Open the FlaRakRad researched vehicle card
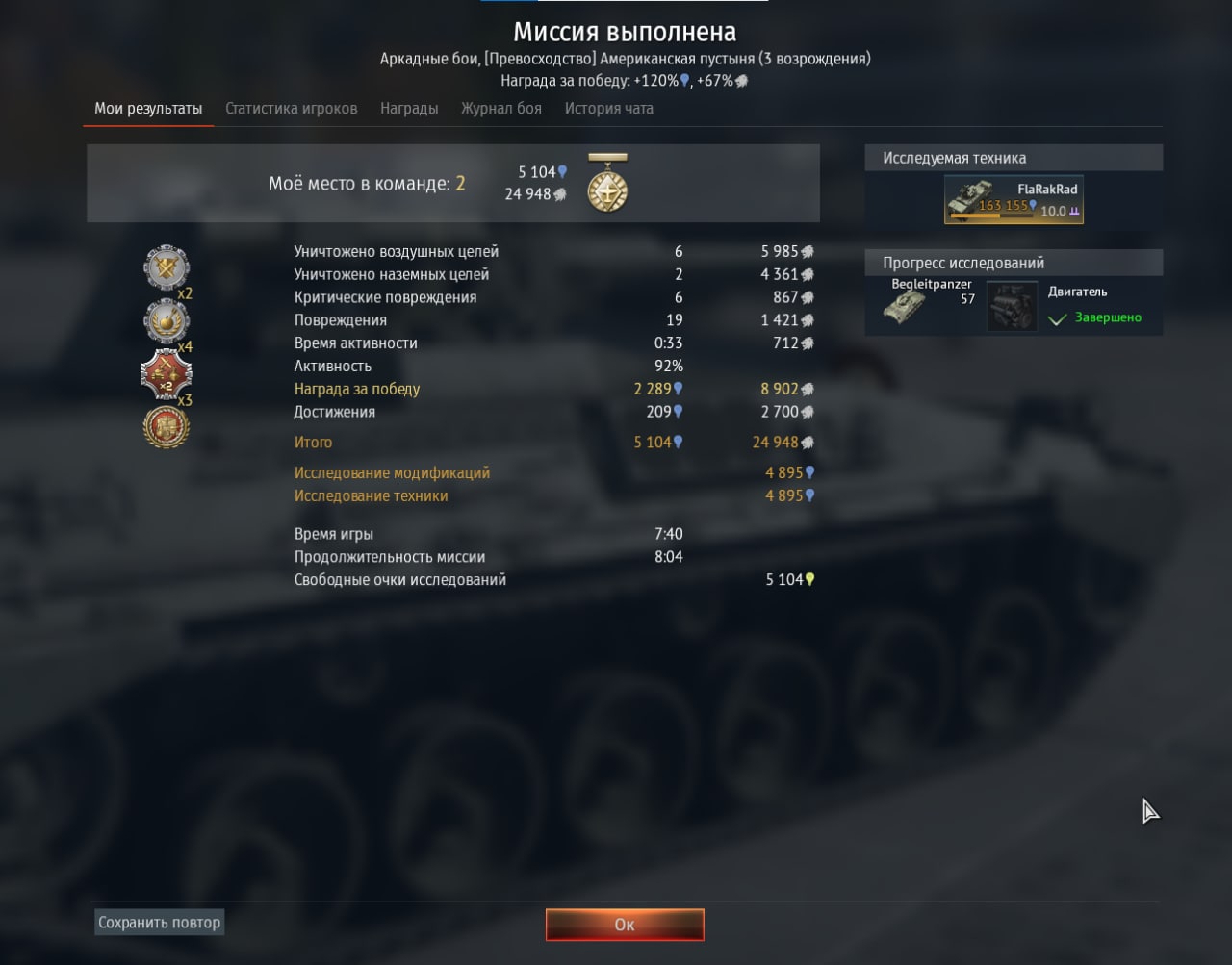1232x965 pixels. coord(1014,199)
